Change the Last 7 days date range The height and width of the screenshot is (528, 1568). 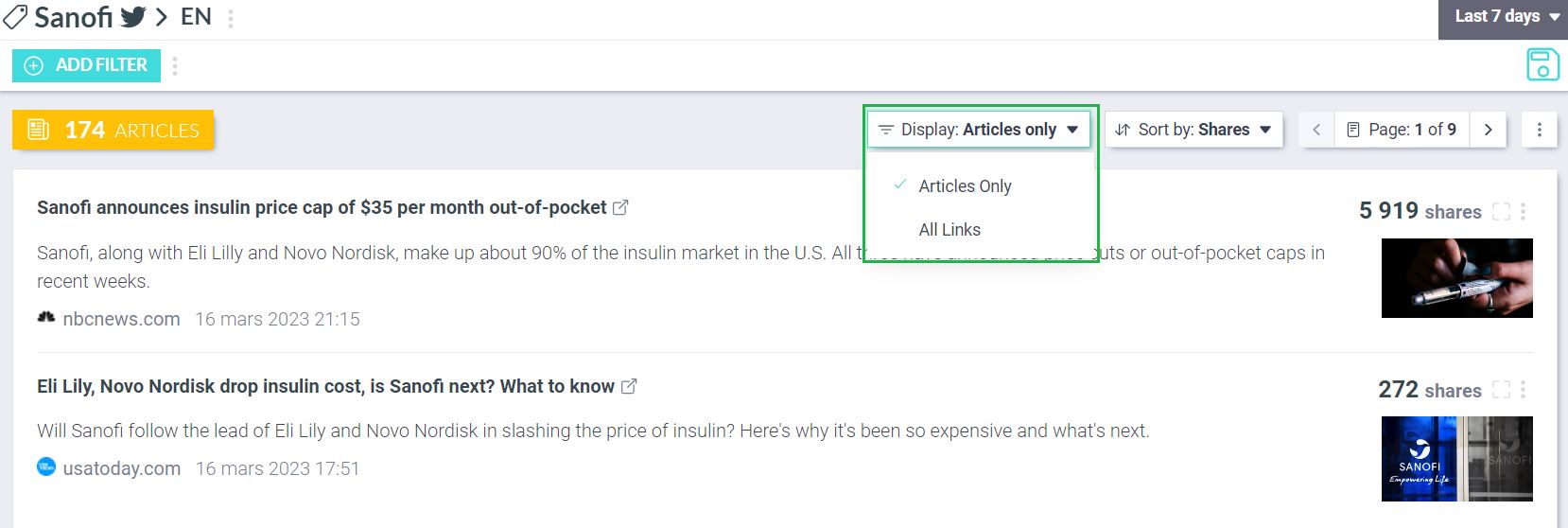coord(1503,17)
